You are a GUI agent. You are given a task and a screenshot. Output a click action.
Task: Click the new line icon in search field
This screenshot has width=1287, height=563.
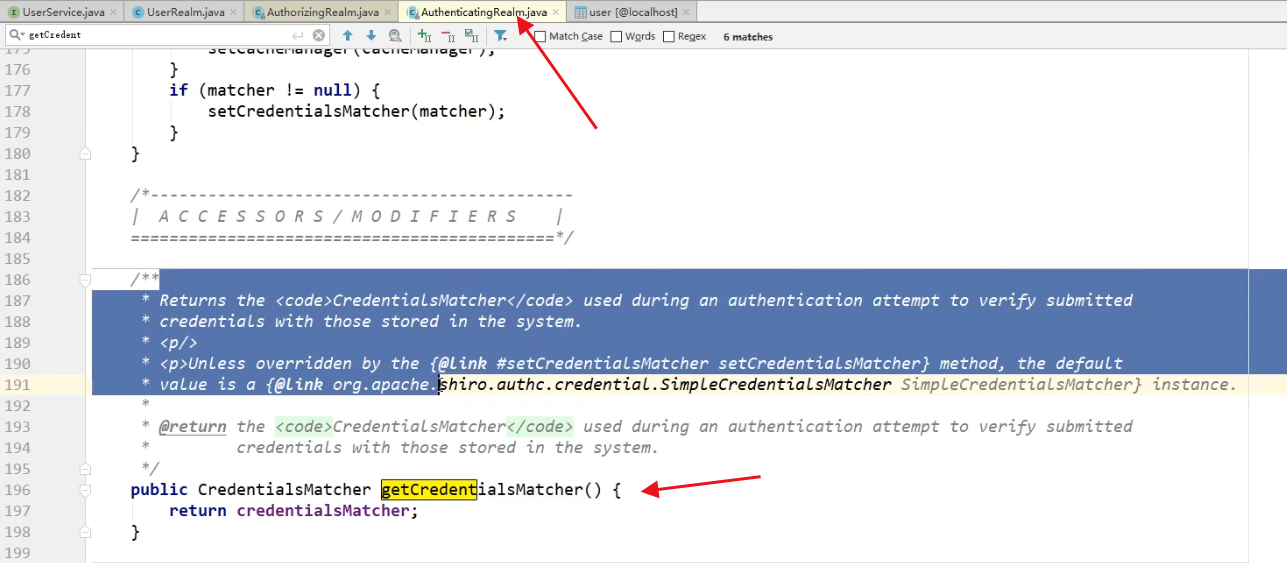(x=298, y=35)
